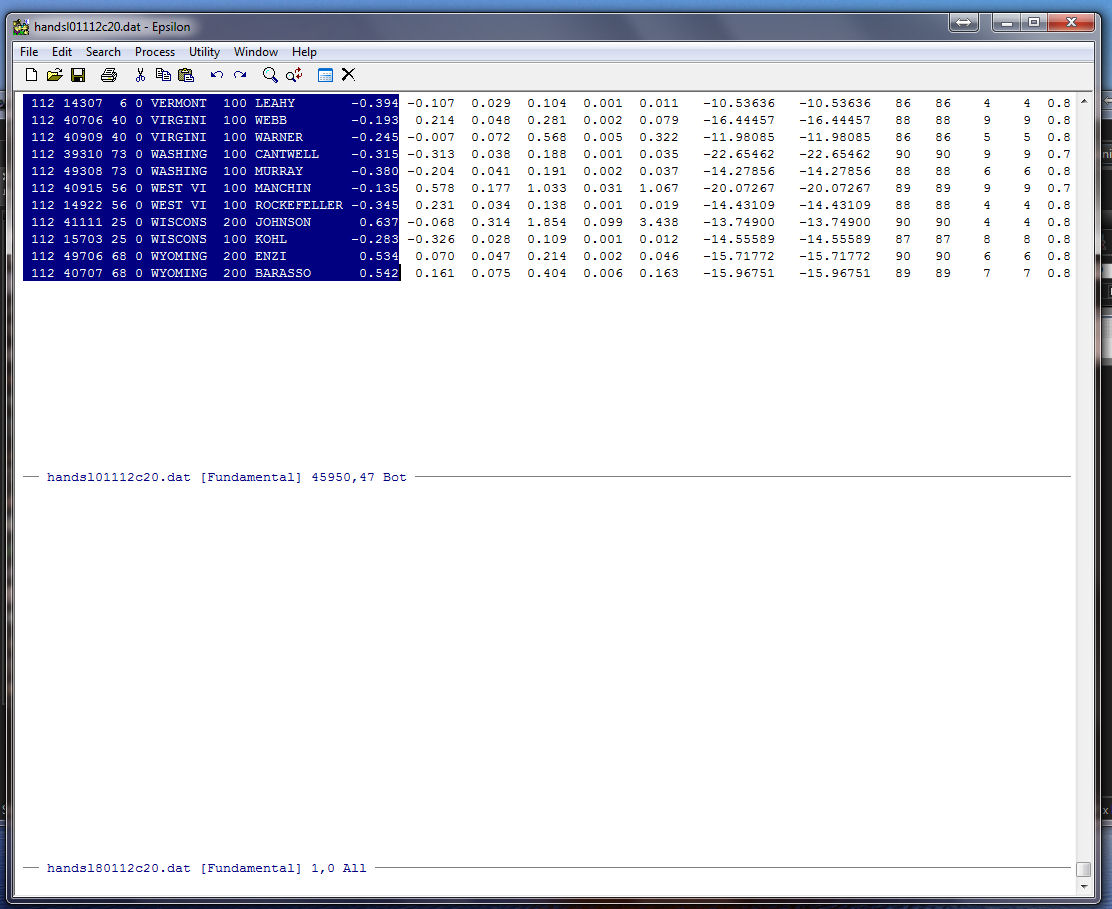Click the buffer list window icon
The height and width of the screenshot is (909, 1112).
click(x=325, y=75)
